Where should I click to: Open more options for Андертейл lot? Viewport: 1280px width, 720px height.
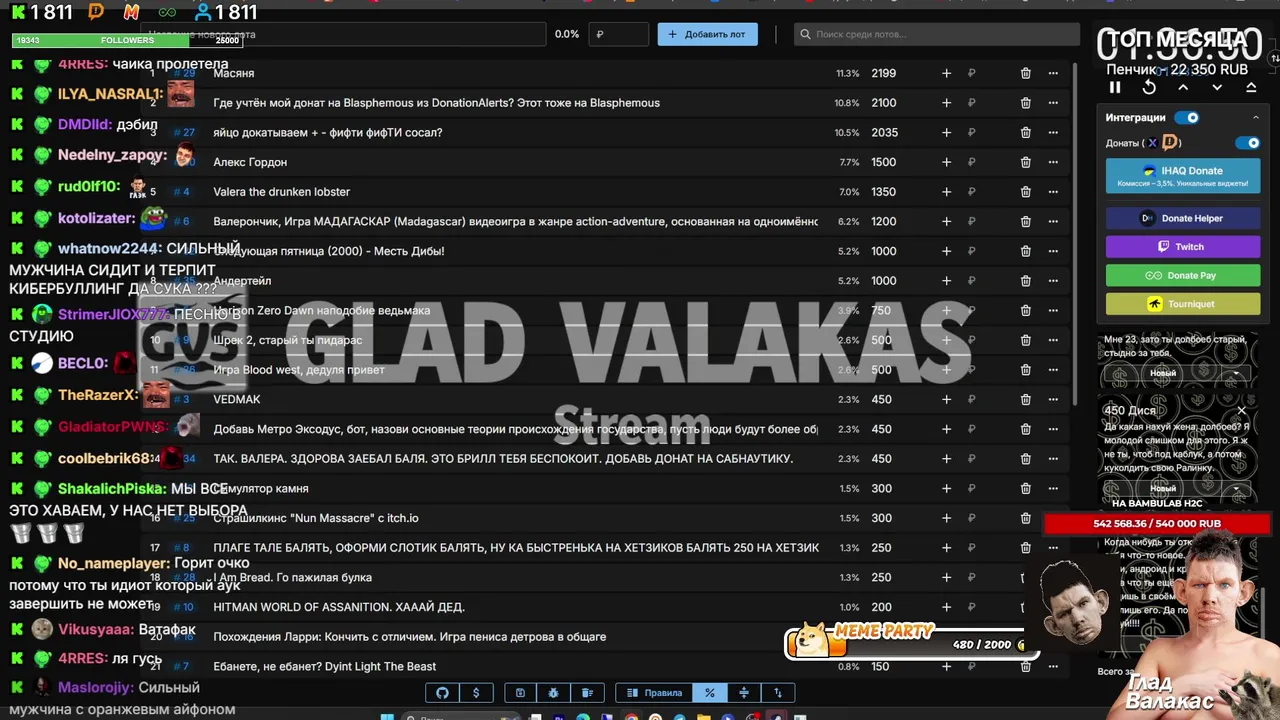[x=1053, y=281]
